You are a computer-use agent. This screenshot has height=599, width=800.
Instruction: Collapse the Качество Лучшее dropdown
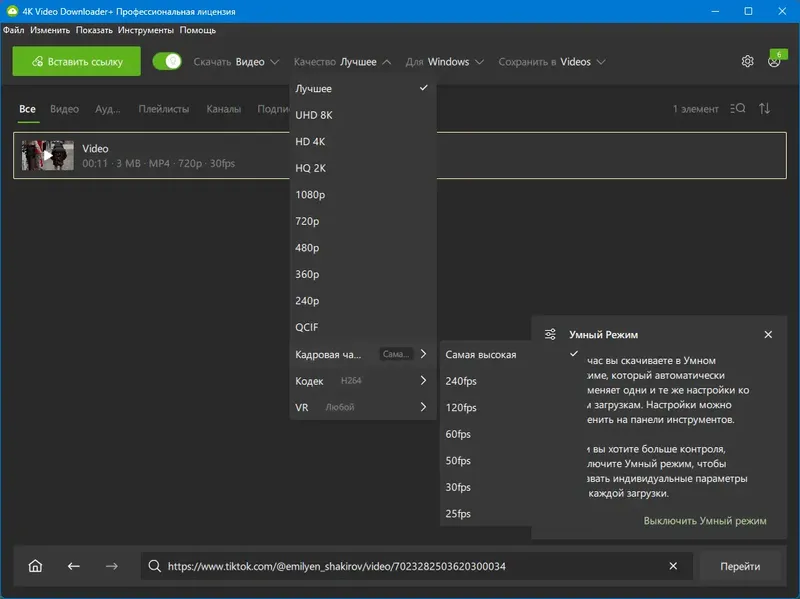tap(342, 62)
